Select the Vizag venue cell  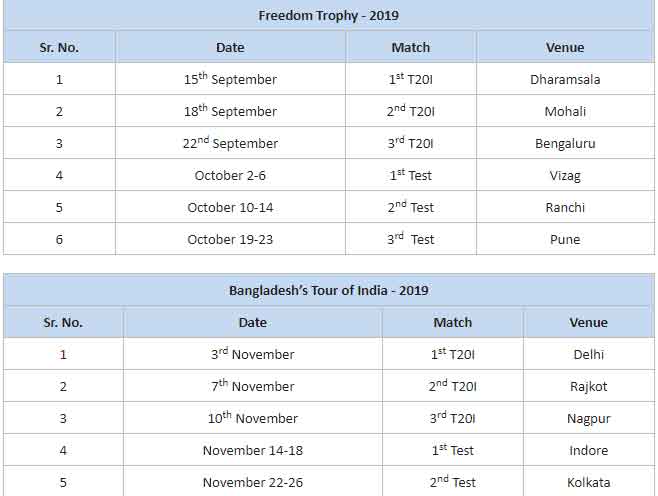[x=565, y=175]
